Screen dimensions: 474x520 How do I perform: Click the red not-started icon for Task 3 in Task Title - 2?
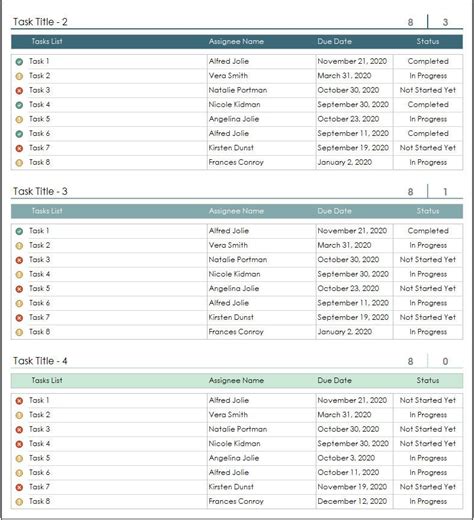click(19, 91)
